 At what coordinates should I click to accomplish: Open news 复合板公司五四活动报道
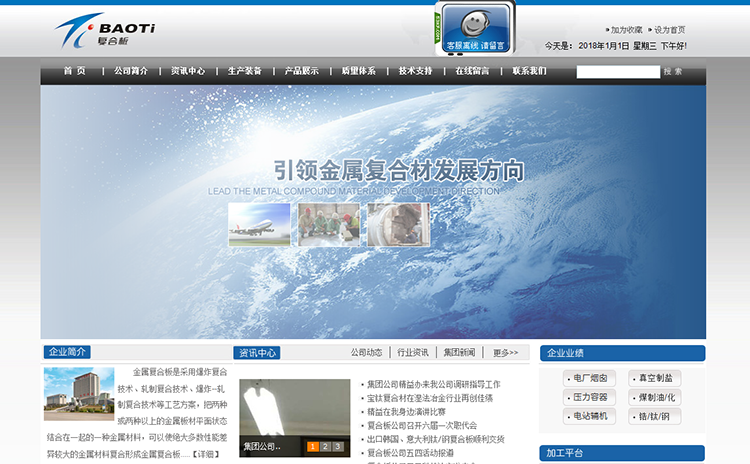pyautogui.click(x=410, y=453)
